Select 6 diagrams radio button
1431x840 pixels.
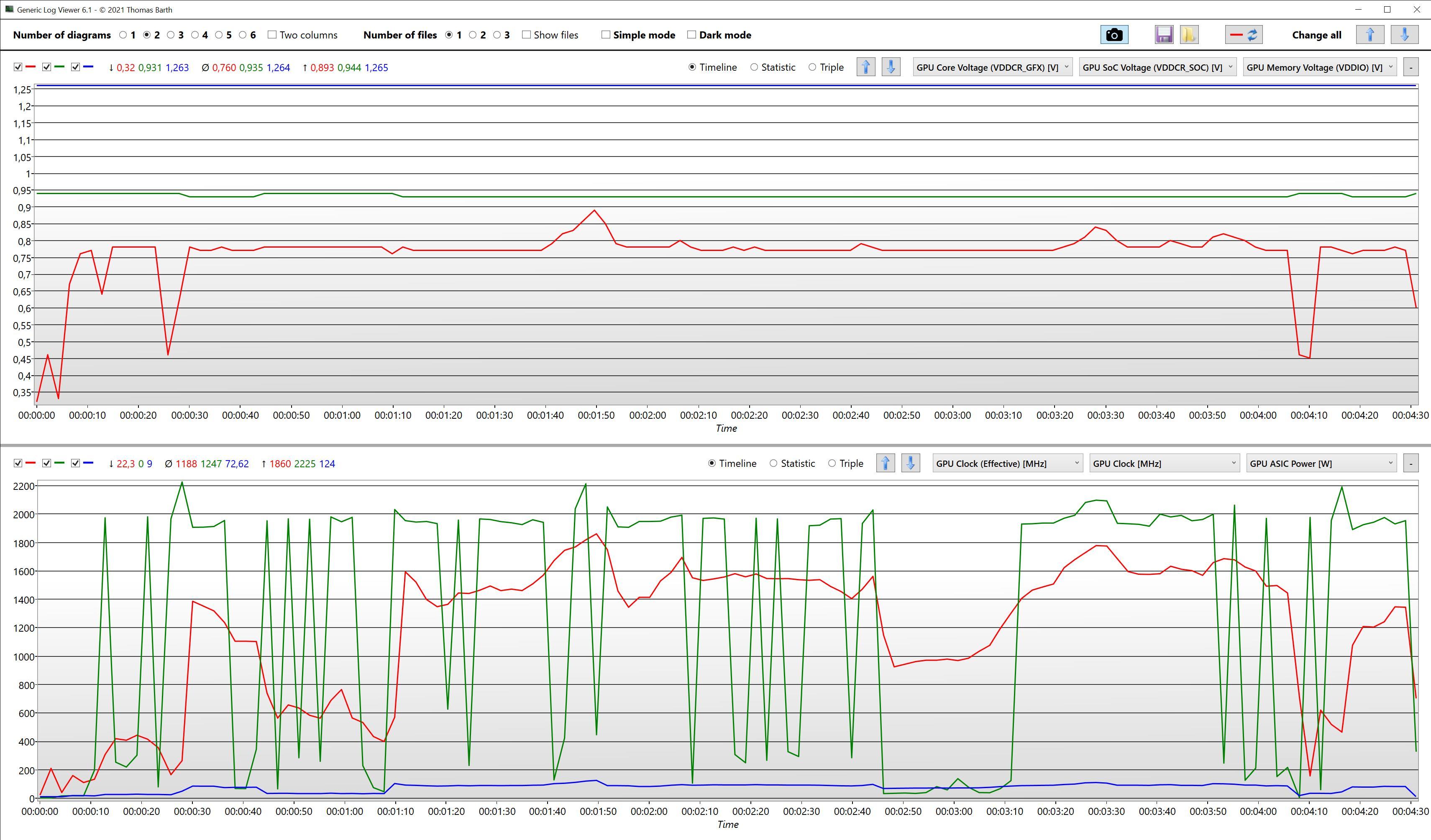point(243,35)
